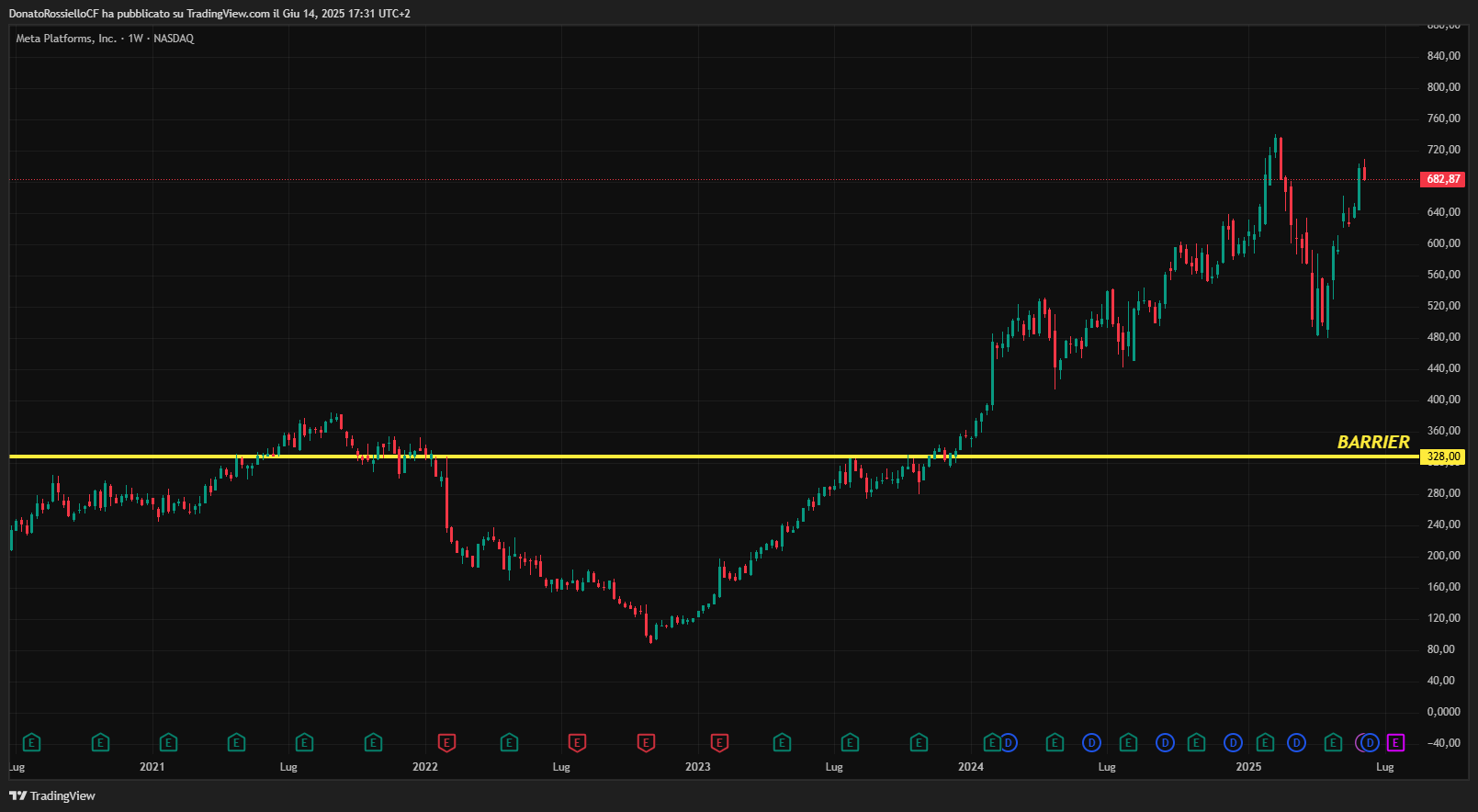Click the 2025 label on the time axis
Image resolution: width=1478 pixels, height=812 pixels.
(1248, 766)
